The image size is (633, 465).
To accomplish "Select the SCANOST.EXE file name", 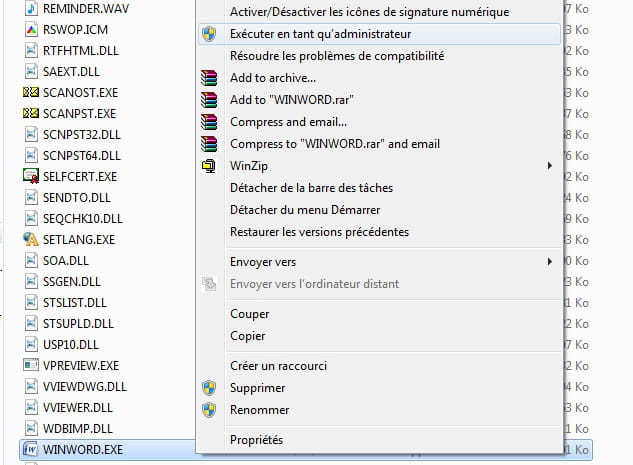I will 80,92.
